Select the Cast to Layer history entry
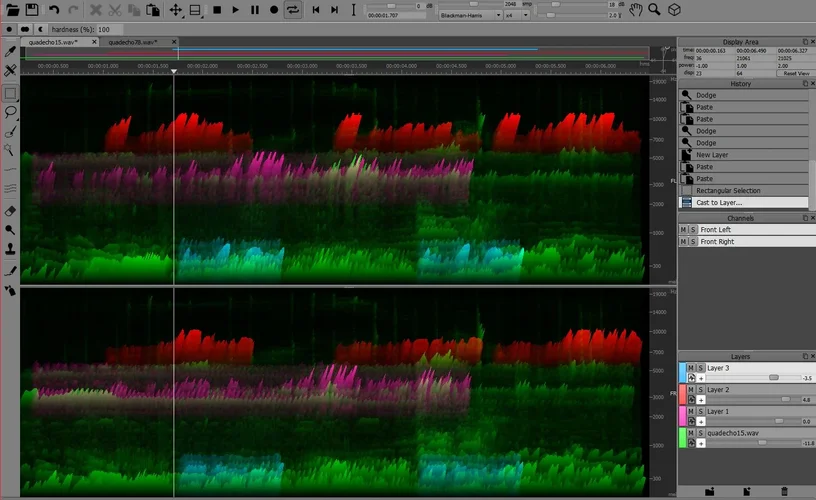The width and height of the screenshot is (816, 500). coord(719,203)
